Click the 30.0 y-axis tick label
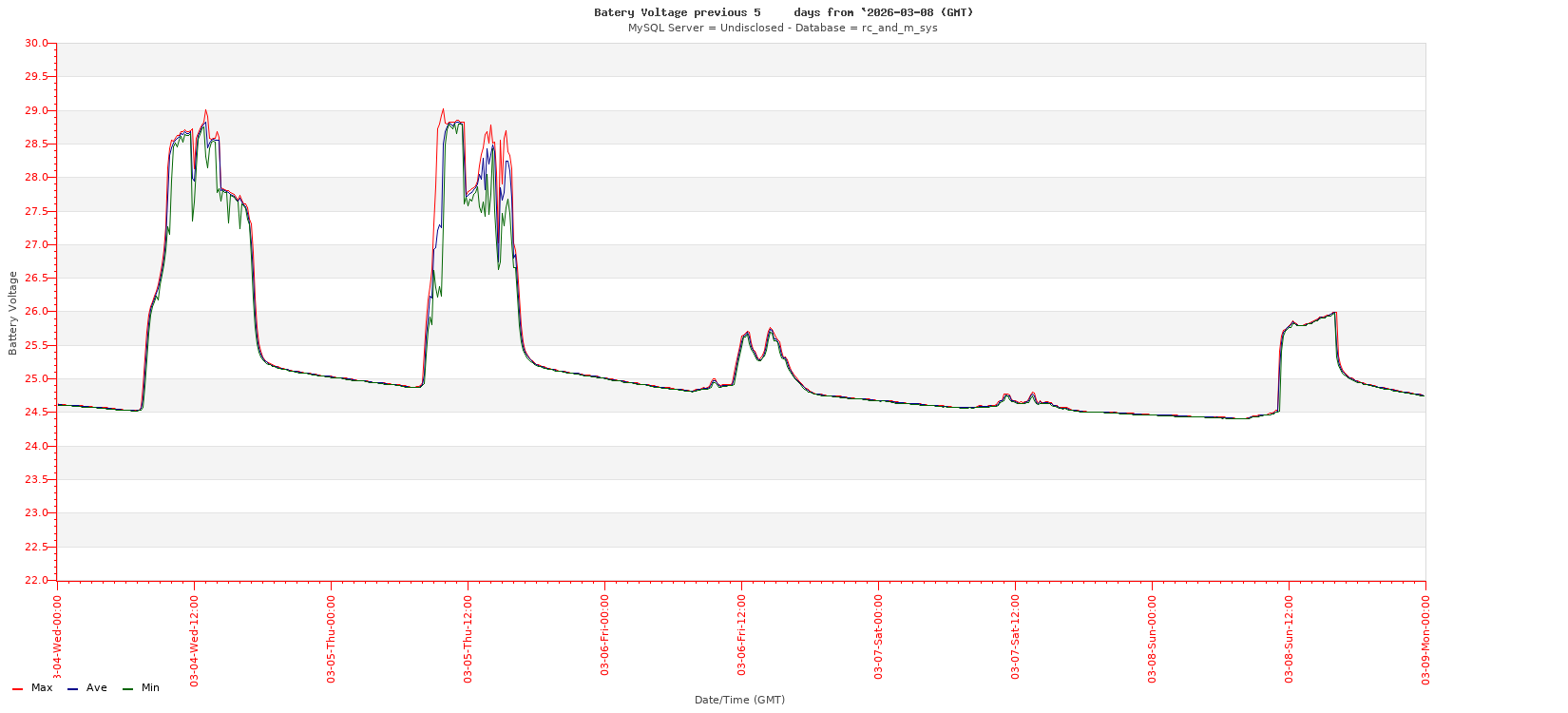The width and height of the screenshot is (1568, 713). [x=36, y=44]
